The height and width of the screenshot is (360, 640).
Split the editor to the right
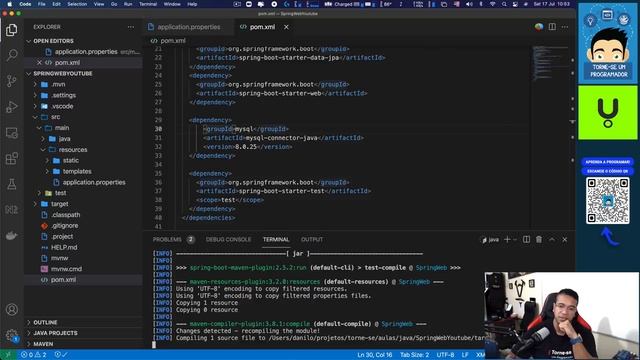[x=552, y=27]
